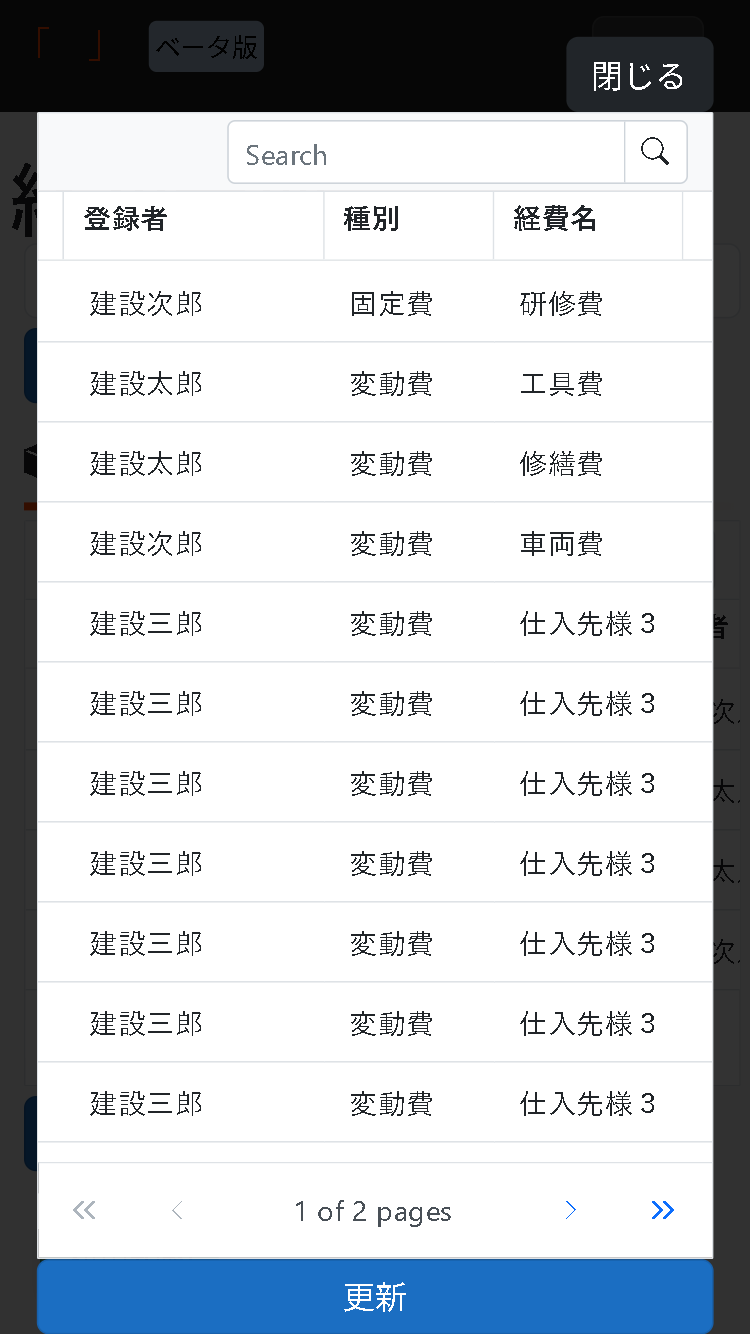Go to the next page arrow
750x1334 pixels.
pyautogui.click(x=571, y=1211)
